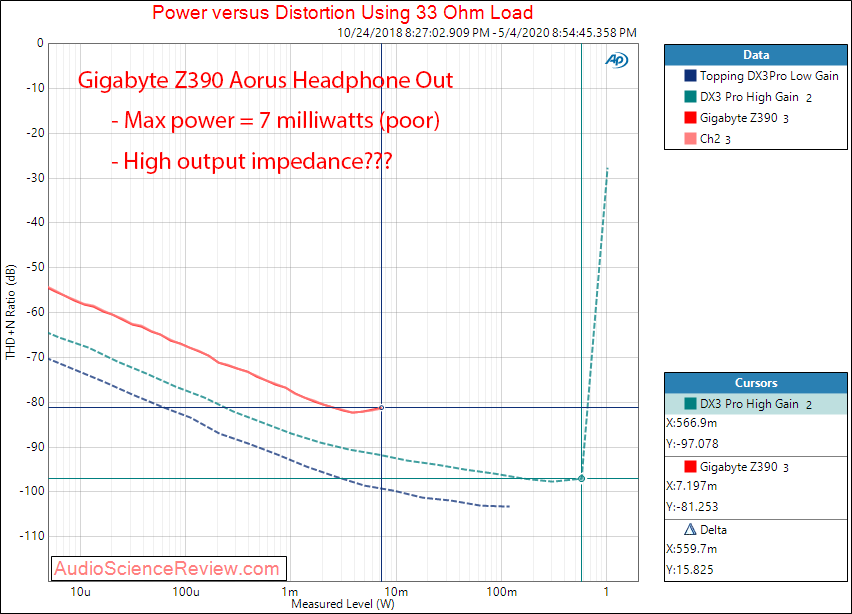Click the -50 tick label on y-axis
Screen dimensions: 852x614
pos(35,267)
